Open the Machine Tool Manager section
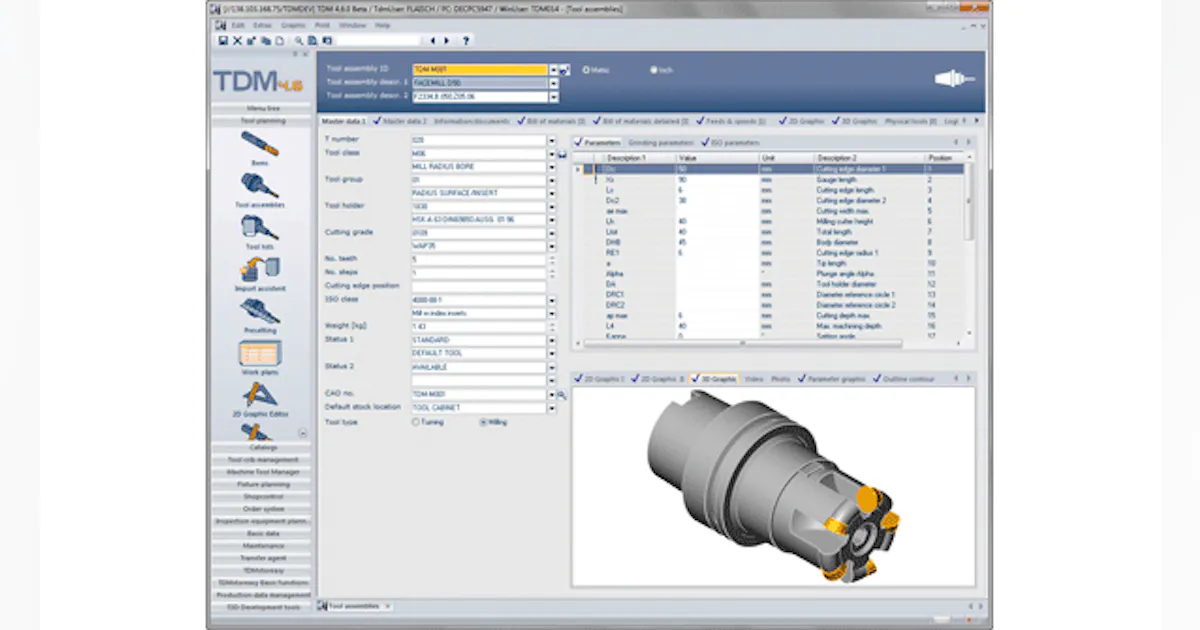 (263, 471)
